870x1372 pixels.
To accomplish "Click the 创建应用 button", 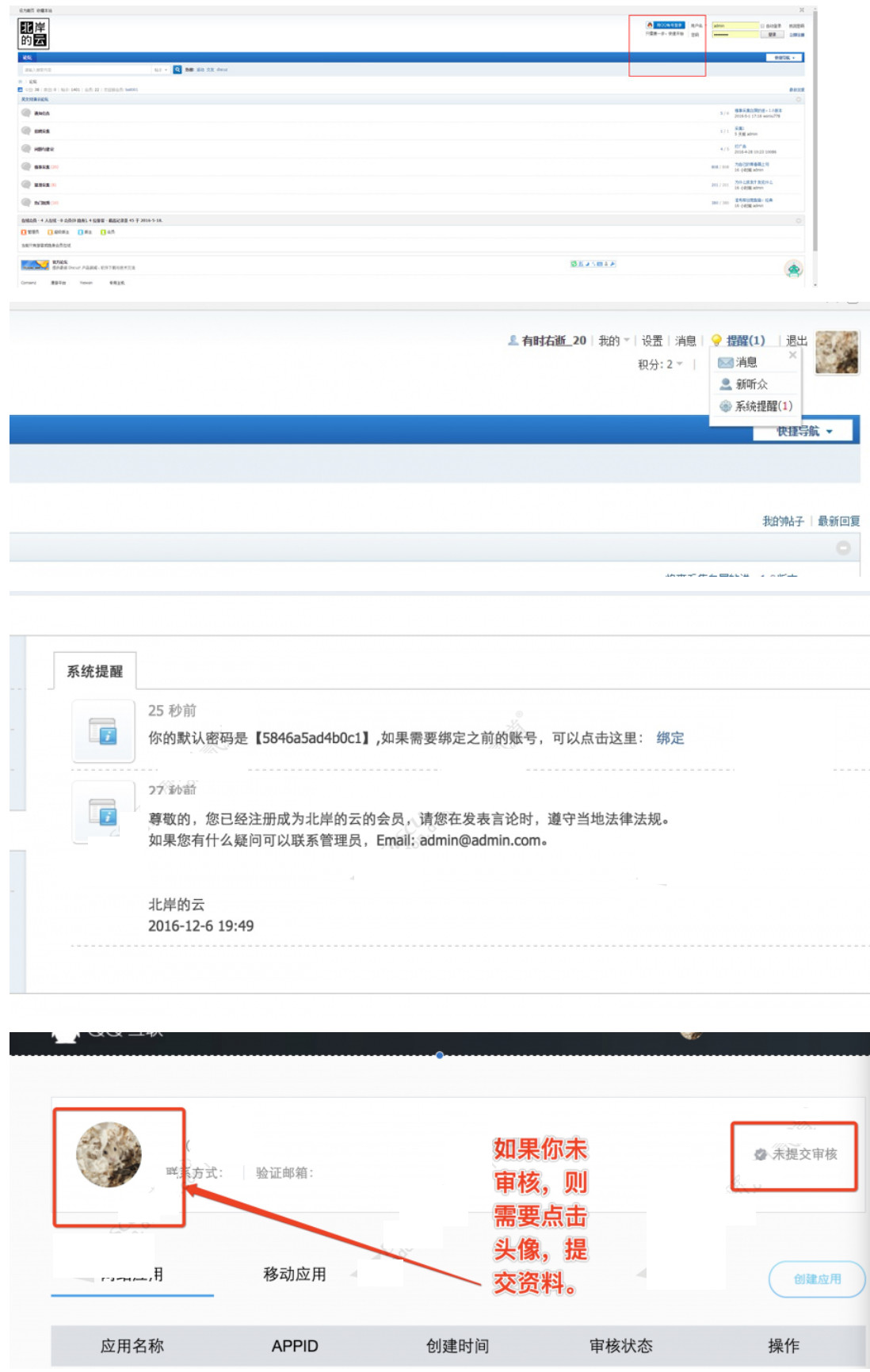I will 816,1279.
